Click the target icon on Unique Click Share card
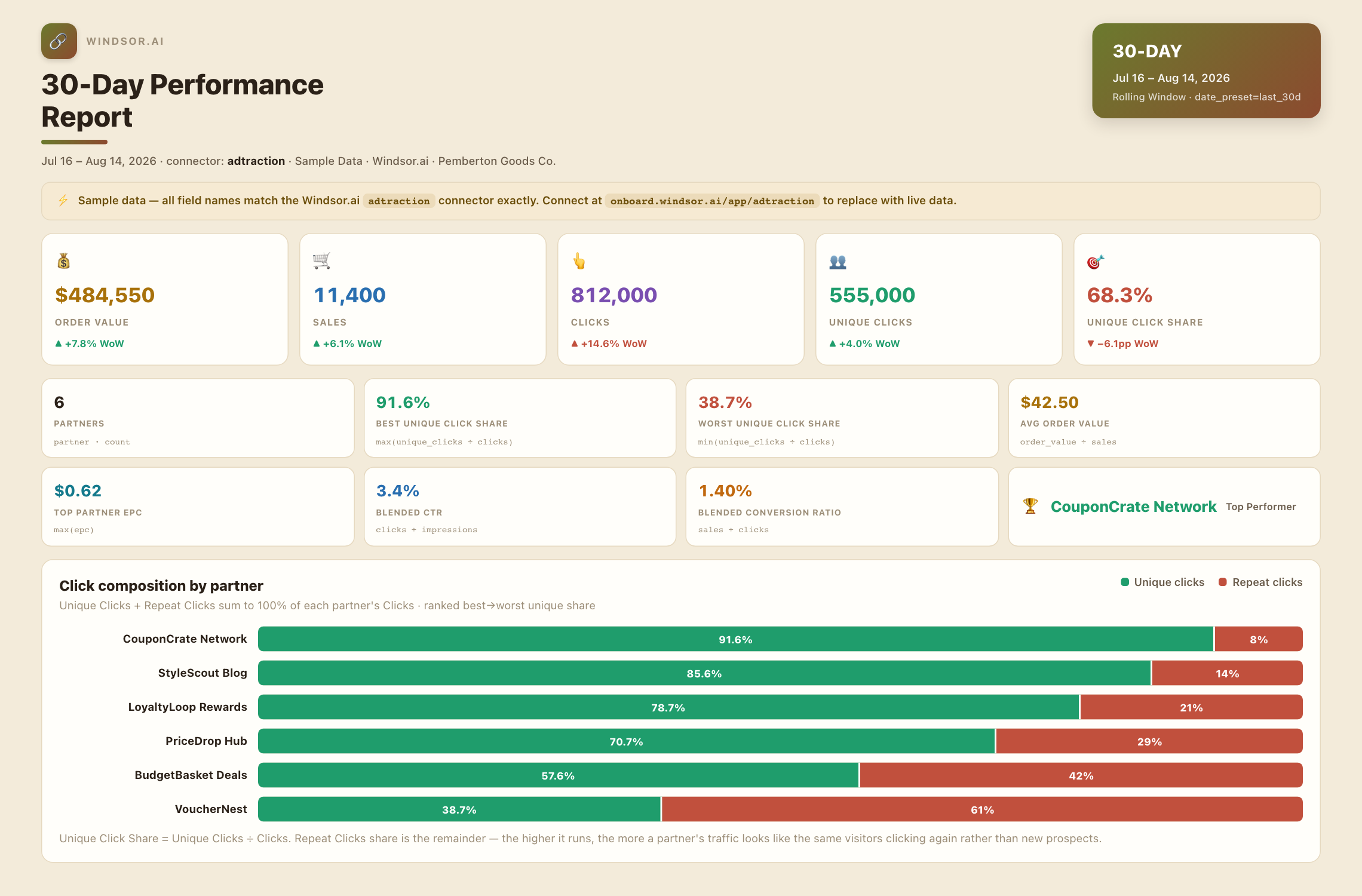Image resolution: width=1362 pixels, height=896 pixels. click(x=1096, y=262)
